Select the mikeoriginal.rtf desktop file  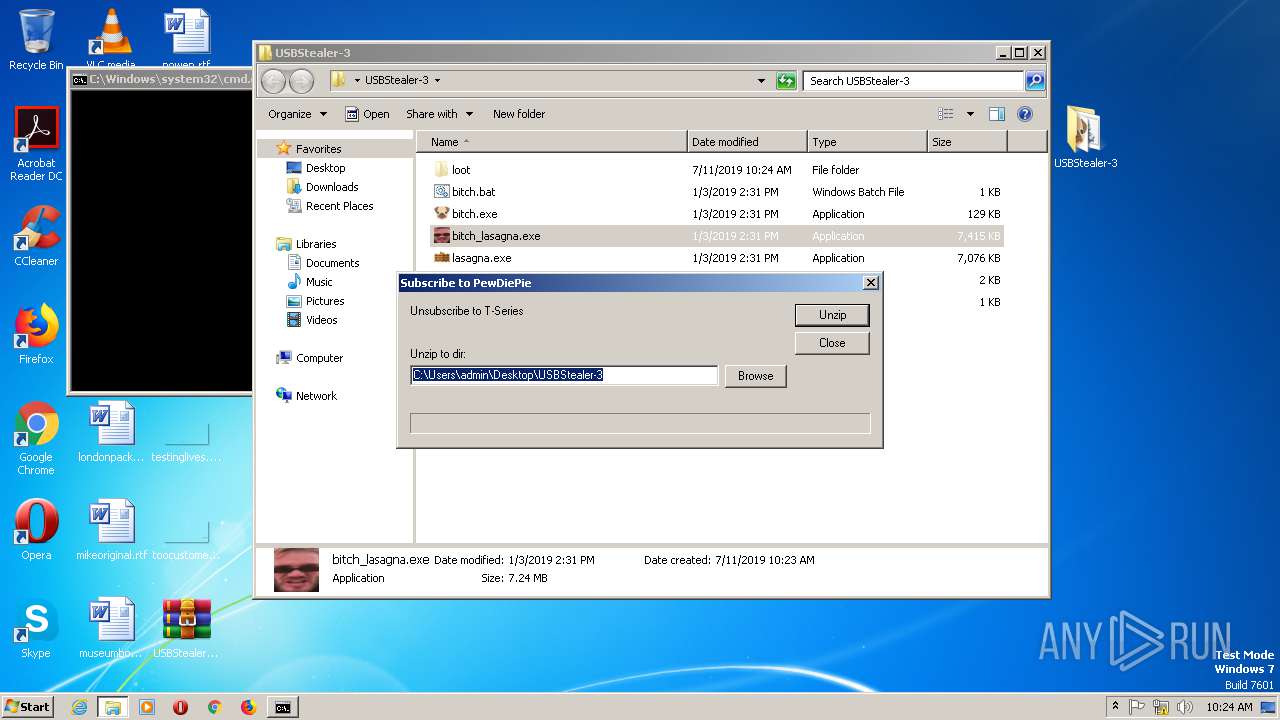(x=111, y=529)
